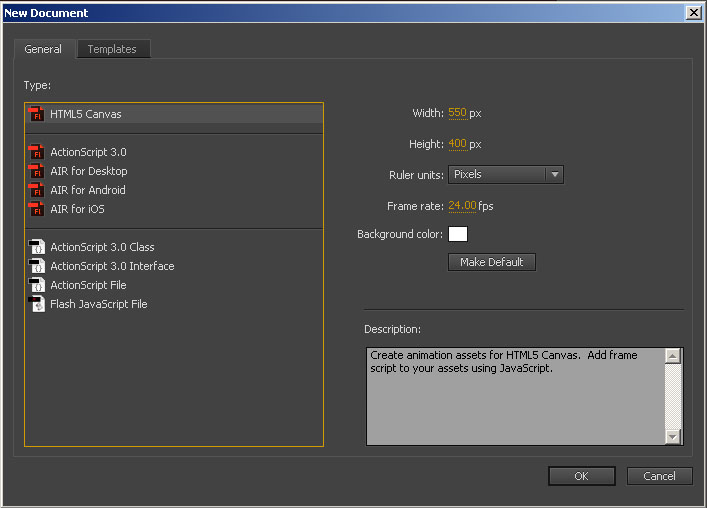Confirm with the OK button
This screenshot has height=508, width=707.
[x=582, y=476]
